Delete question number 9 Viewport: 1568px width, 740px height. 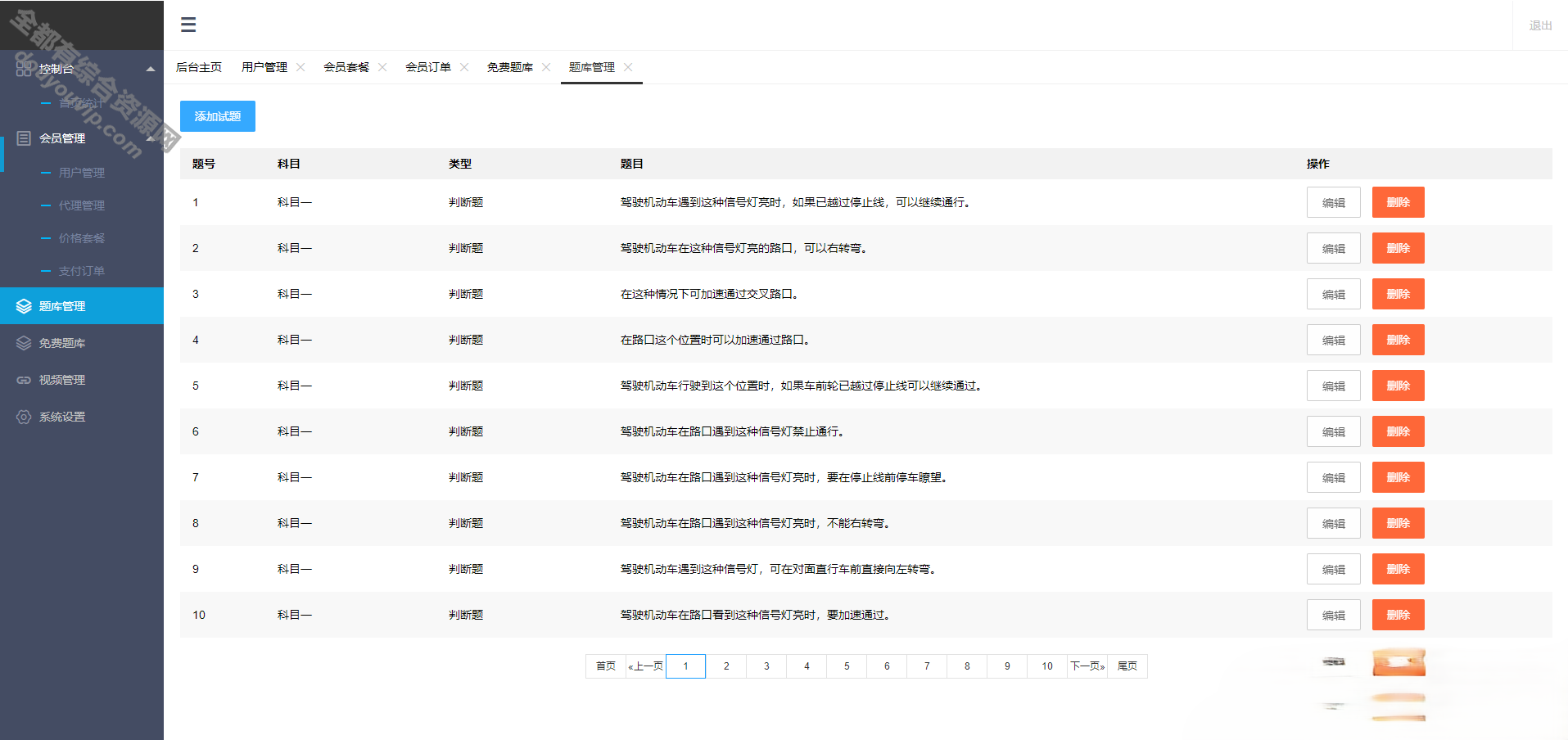pyautogui.click(x=1398, y=569)
